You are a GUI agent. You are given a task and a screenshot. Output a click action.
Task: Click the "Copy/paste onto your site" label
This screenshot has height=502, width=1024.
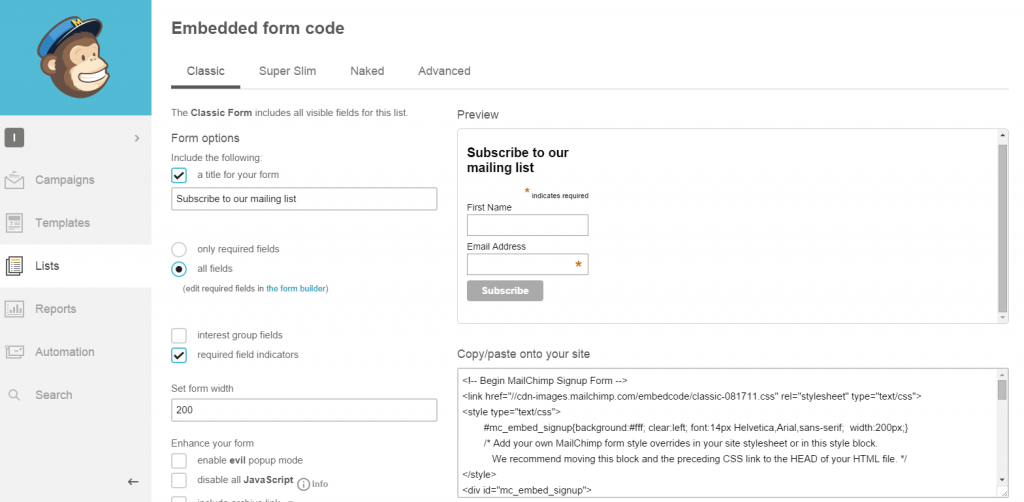(523, 354)
